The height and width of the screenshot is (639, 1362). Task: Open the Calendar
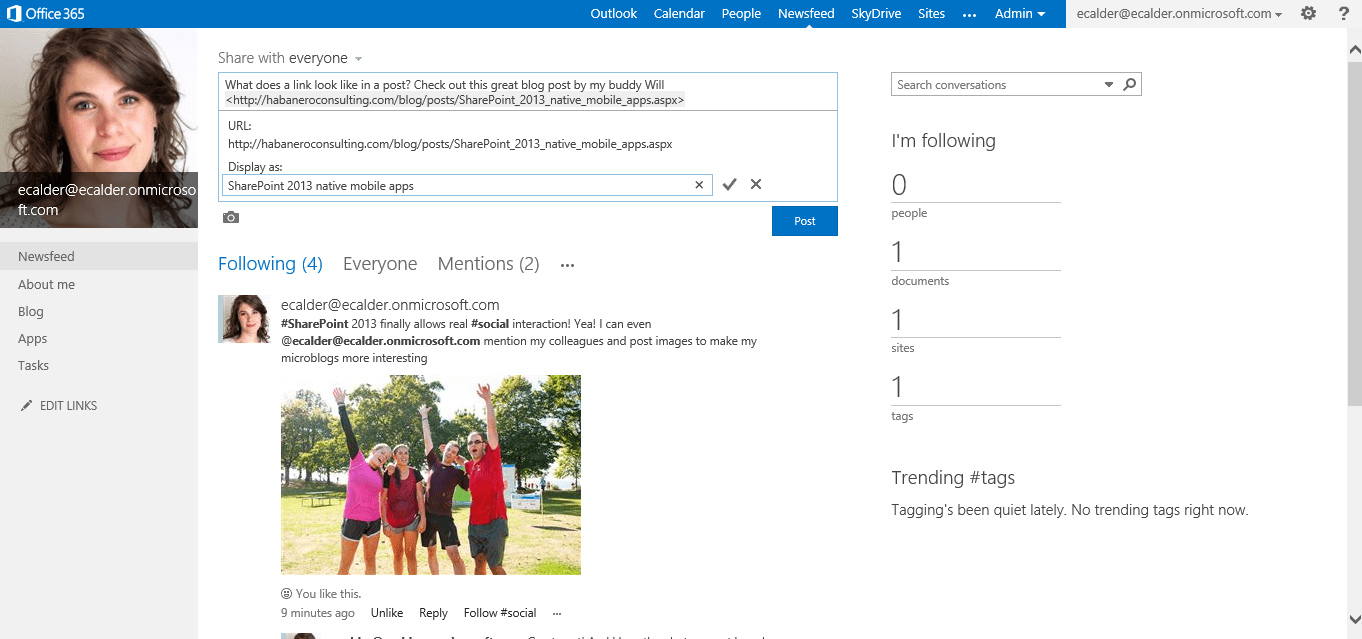click(679, 14)
